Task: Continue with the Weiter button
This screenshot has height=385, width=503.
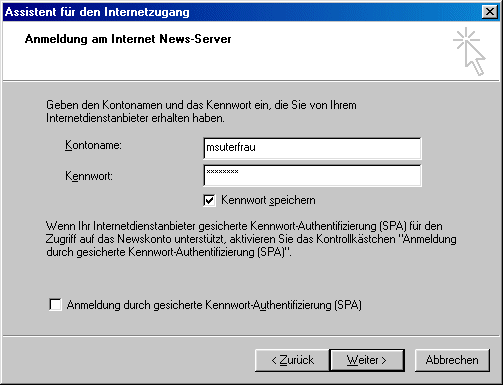Action: click(367, 360)
